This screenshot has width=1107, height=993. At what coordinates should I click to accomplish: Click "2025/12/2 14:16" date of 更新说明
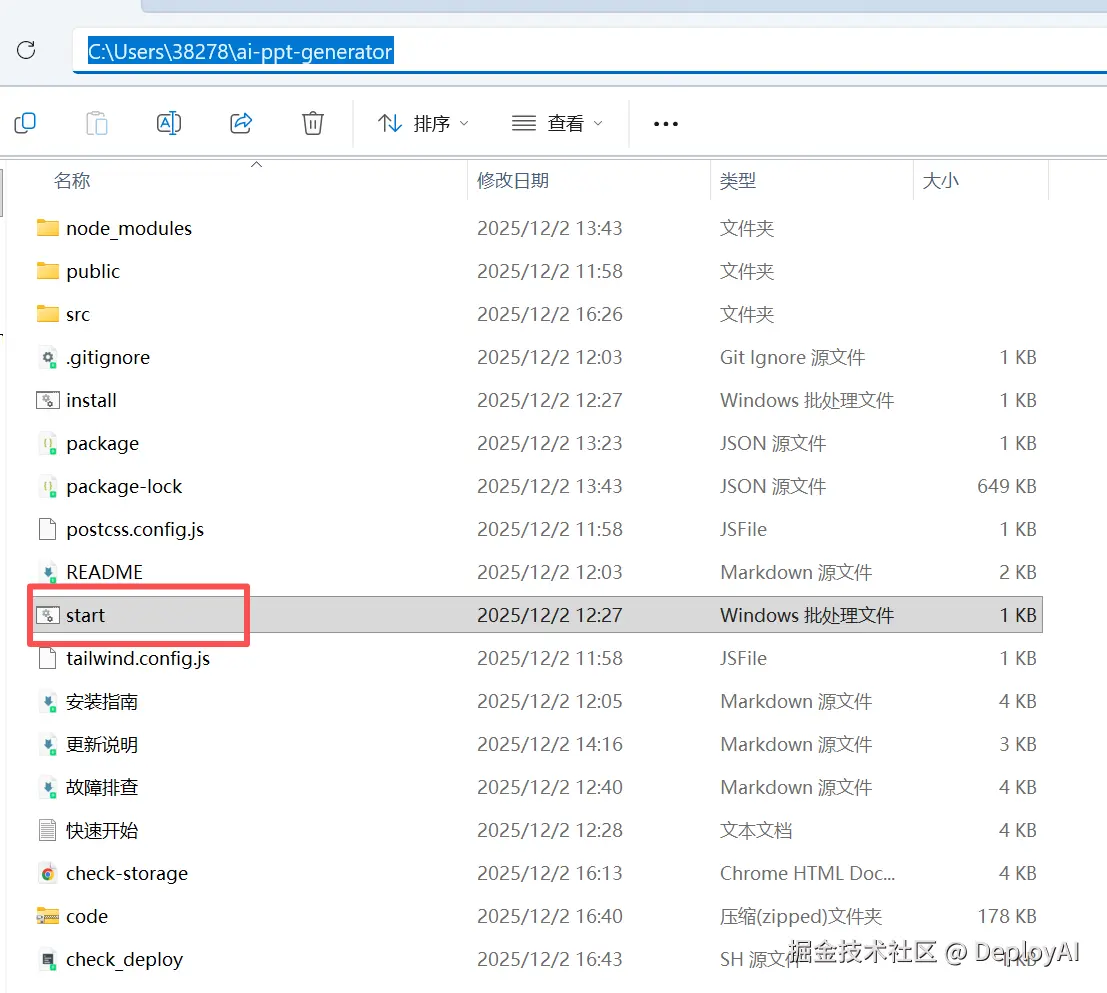pos(549,744)
